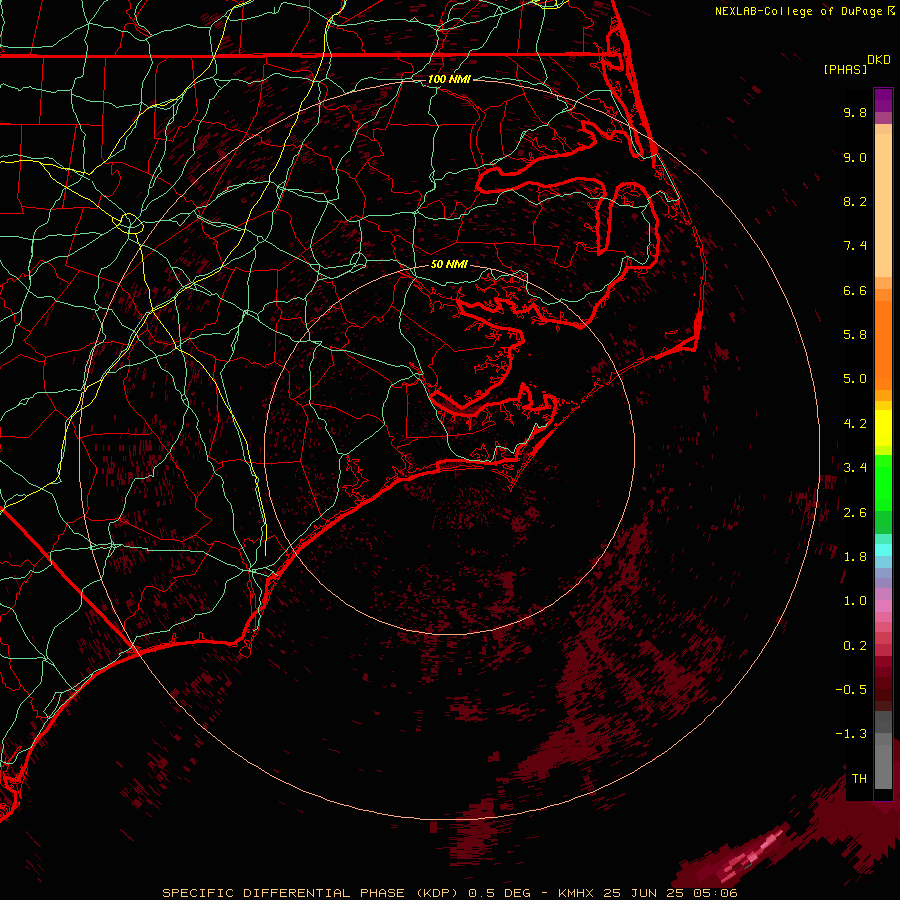This screenshot has width=900, height=900.
Task: Select the -1.3 scale value
Action: (x=851, y=734)
